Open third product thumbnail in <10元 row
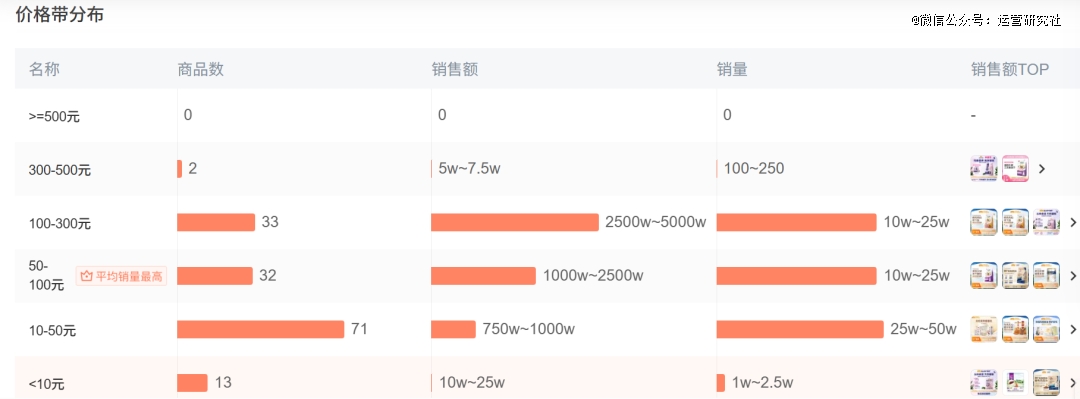Image resolution: width=1080 pixels, height=399 pixels. (1046, 382)
